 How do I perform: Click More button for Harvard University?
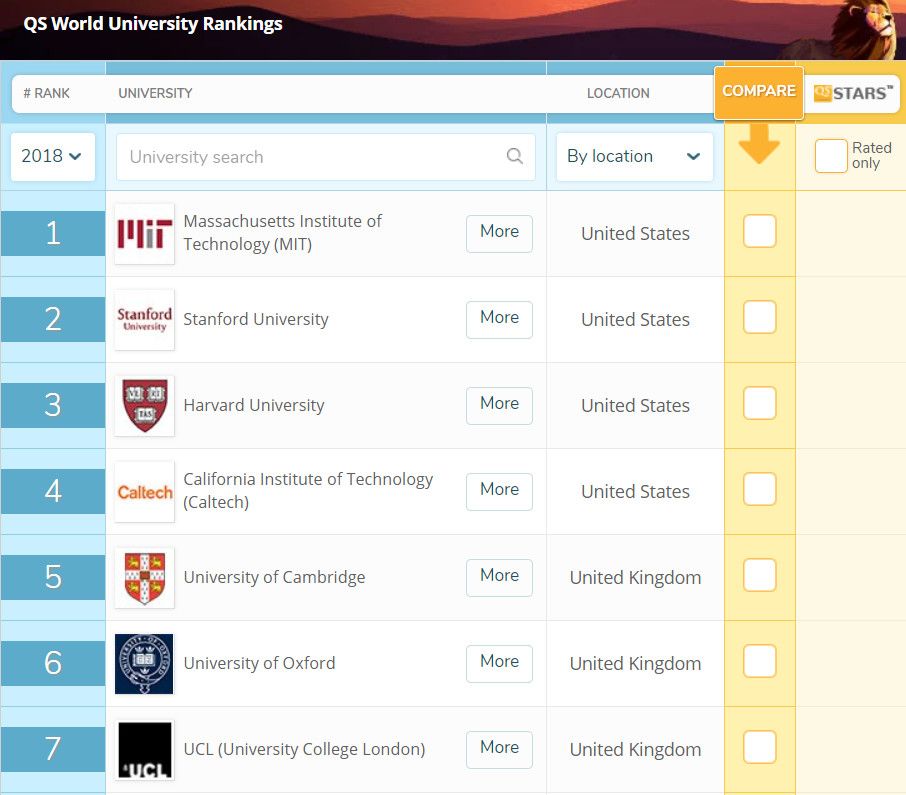coord(499,404)
